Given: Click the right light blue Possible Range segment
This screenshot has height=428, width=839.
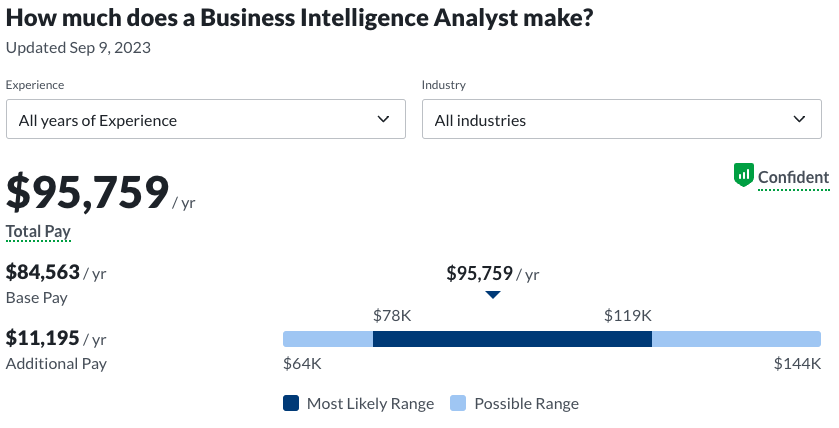Looking at the screenshot, I should [736, 339].
